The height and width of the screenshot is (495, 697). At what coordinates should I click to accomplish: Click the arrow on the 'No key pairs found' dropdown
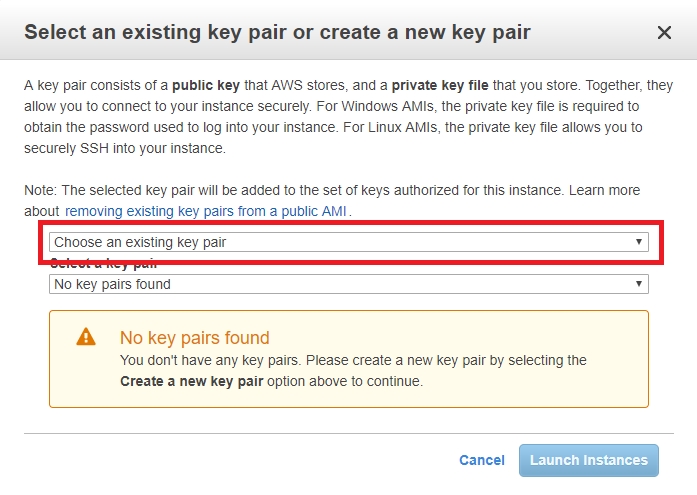(x=638, y=283)
